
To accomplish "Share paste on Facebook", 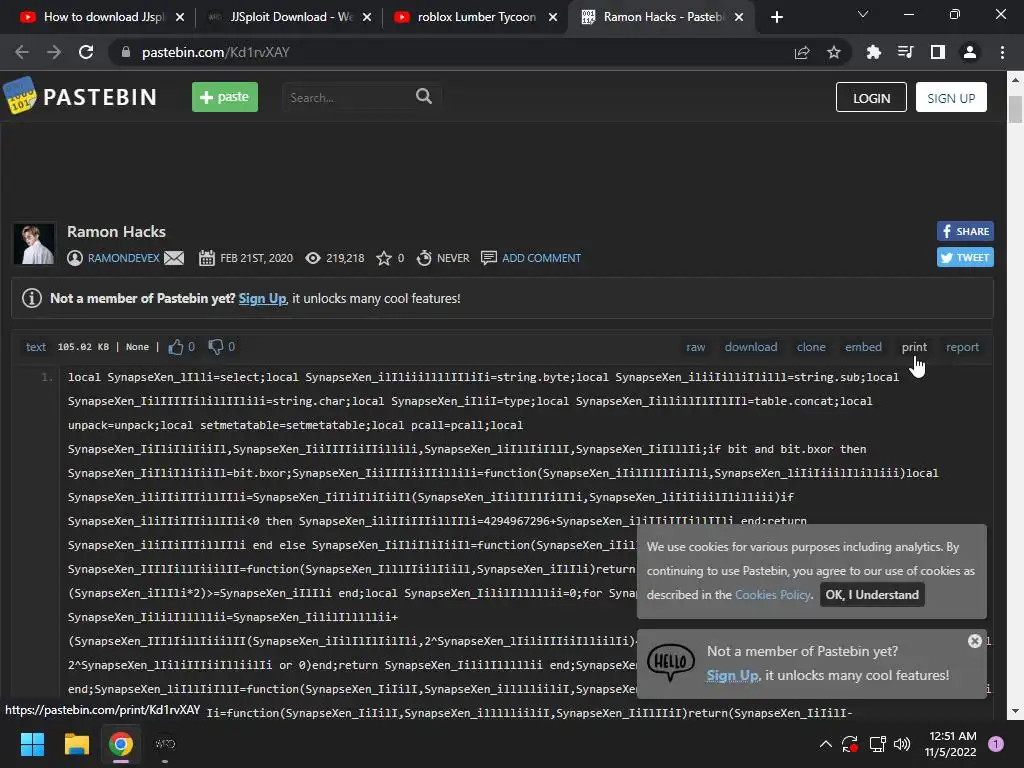I will coord(965,231).
